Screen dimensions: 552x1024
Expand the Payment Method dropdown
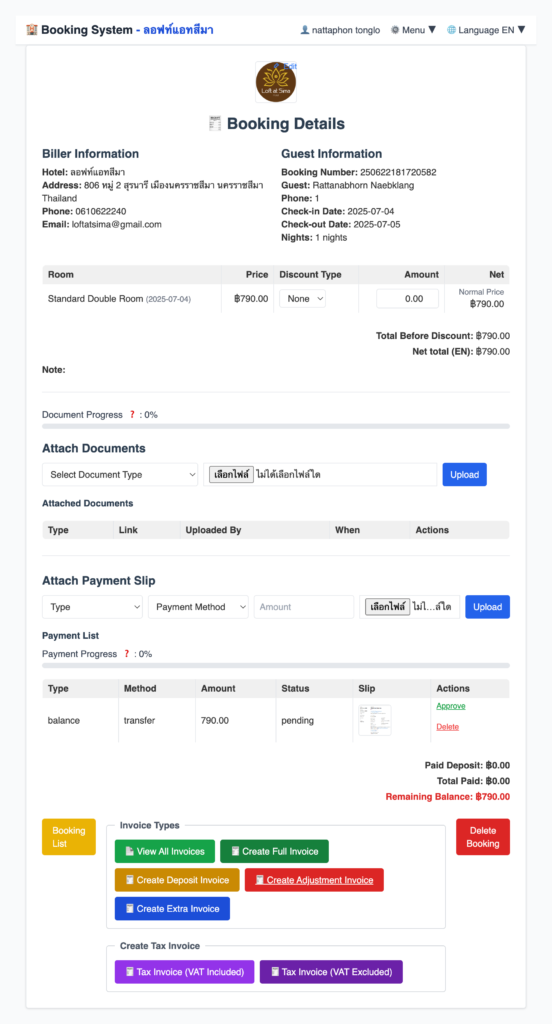[199, 607]
